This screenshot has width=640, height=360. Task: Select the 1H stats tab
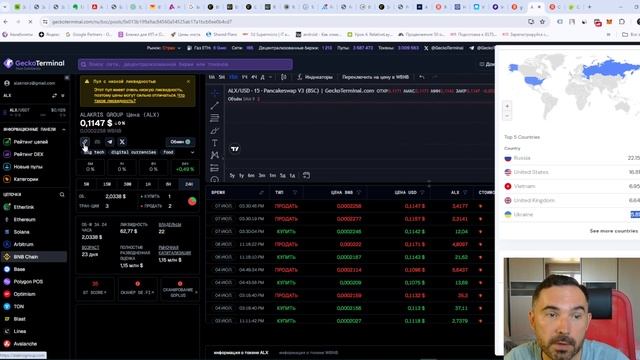[x=148, y=184]
